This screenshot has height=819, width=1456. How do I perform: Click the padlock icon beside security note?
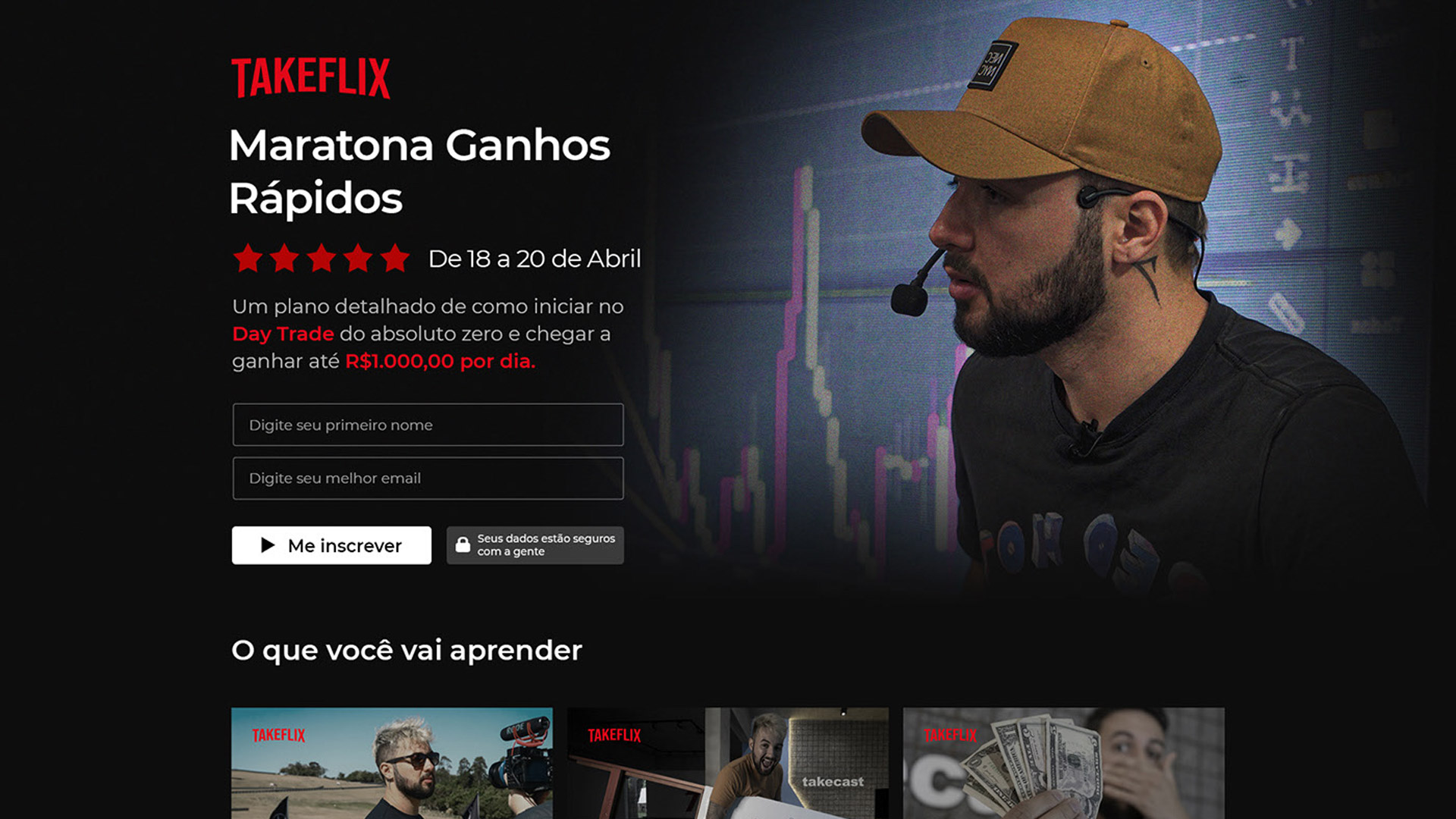(x=463, y=544)
